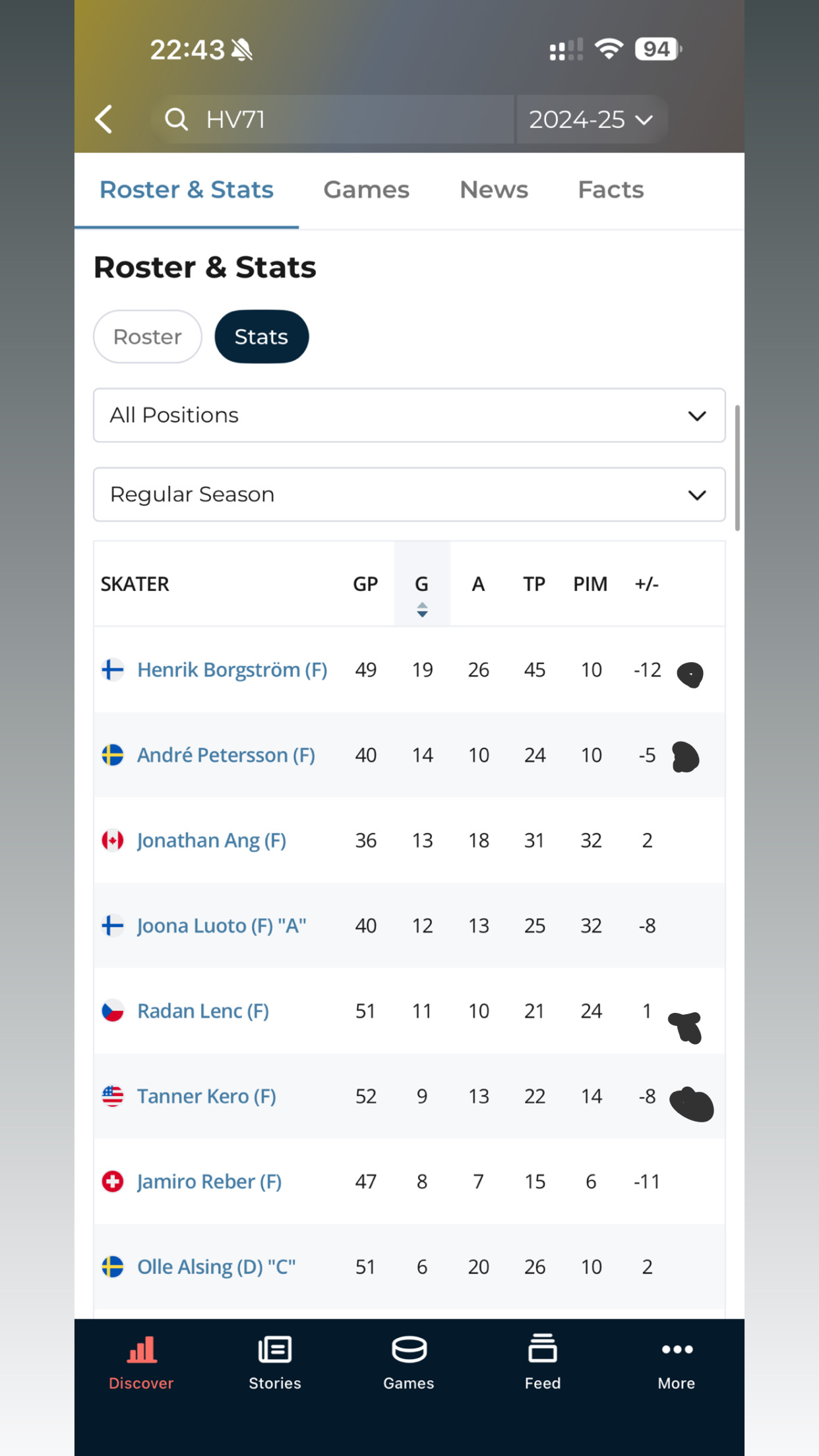This screenshot has width=819, height=1456.
Task: Open the Feed stack icon
Action: [543, 1348]
